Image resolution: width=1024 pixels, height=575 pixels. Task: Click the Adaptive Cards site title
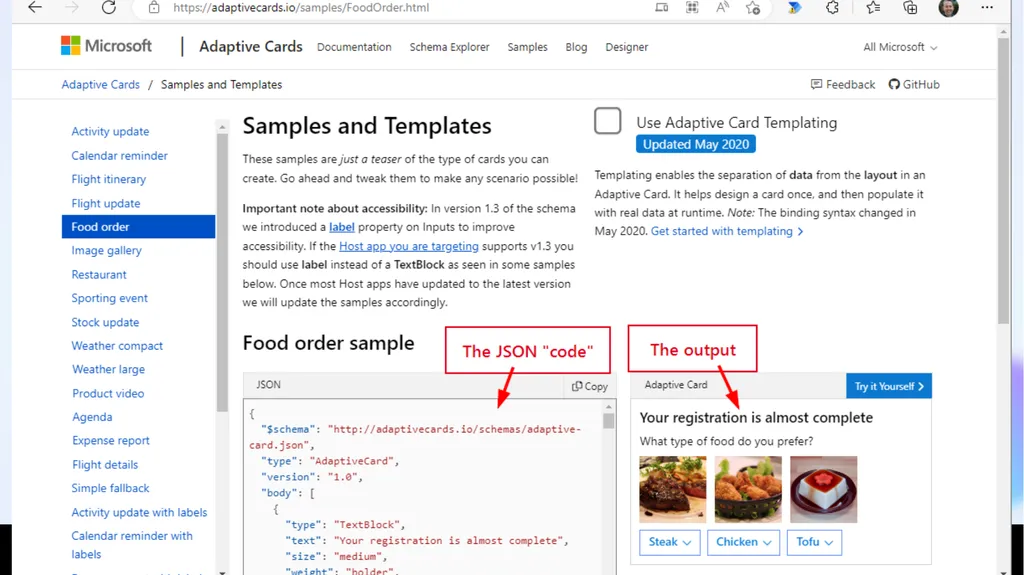tap(251, 46)
